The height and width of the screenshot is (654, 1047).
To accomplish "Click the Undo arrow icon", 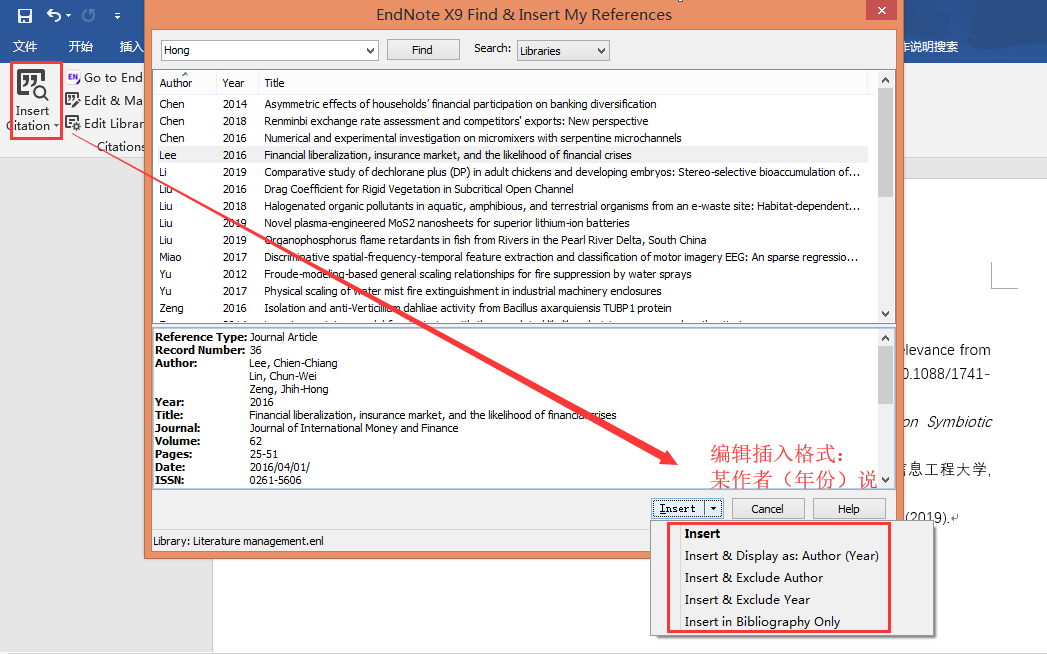I will point(54,15).
